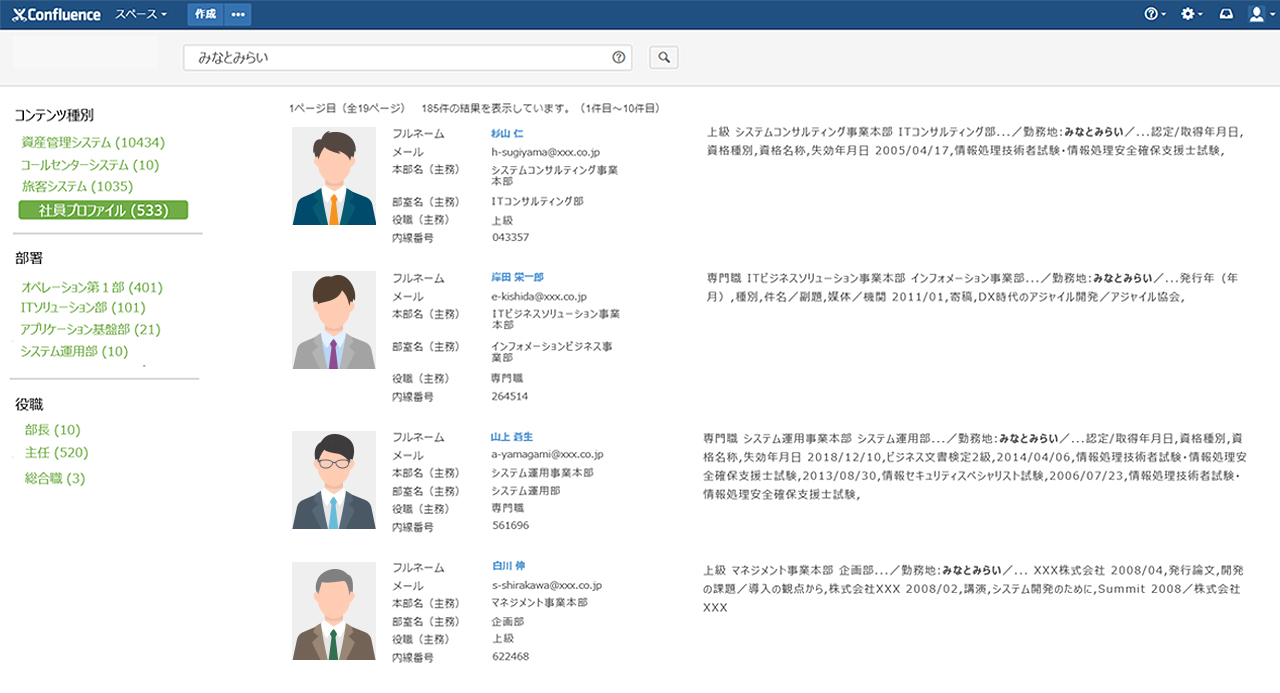Image resolution: width=1280 pixels, height=693 pixels.
Task: Click the Confluence logo
Action: tap(56, 14)
